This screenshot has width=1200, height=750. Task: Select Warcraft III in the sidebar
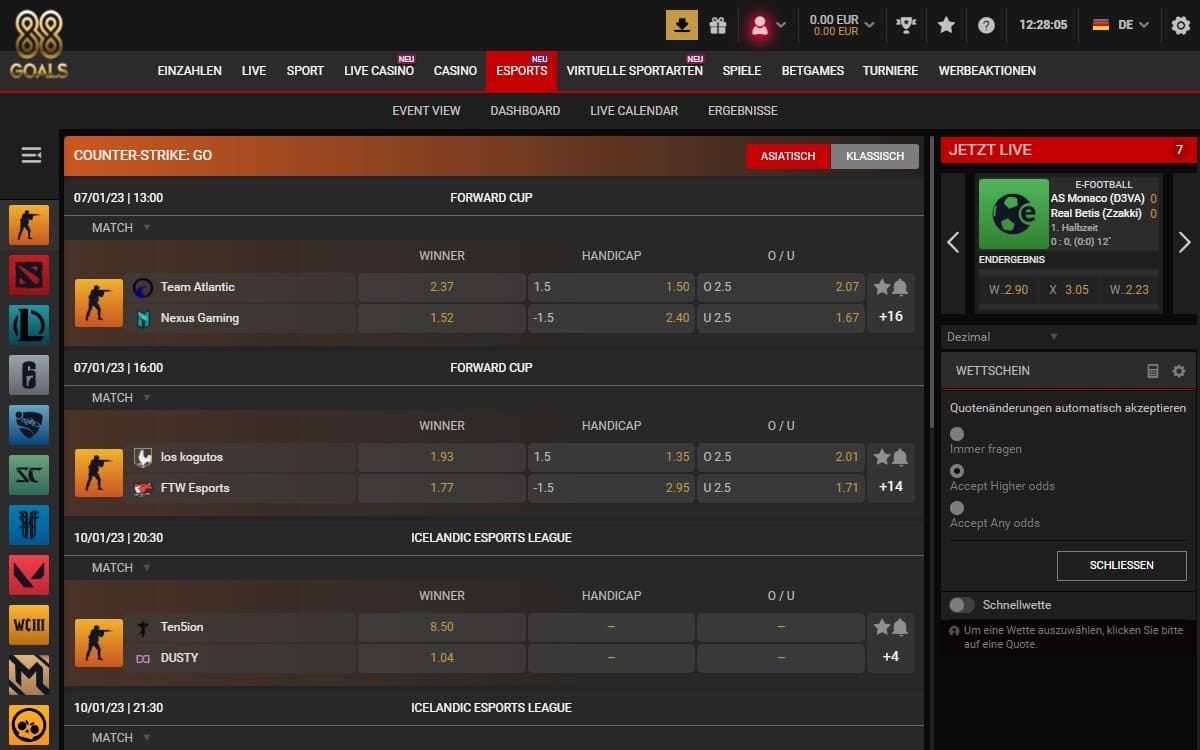29,625
